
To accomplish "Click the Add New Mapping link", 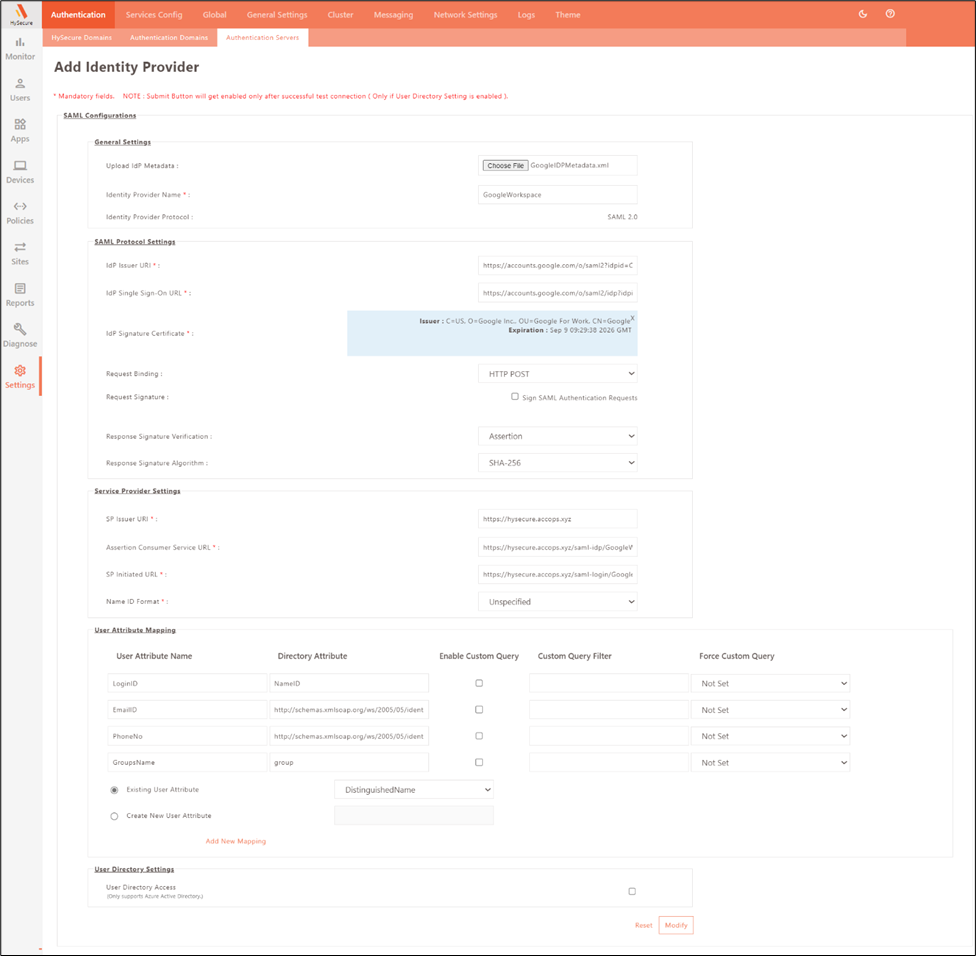I will [x=236, y=841].
